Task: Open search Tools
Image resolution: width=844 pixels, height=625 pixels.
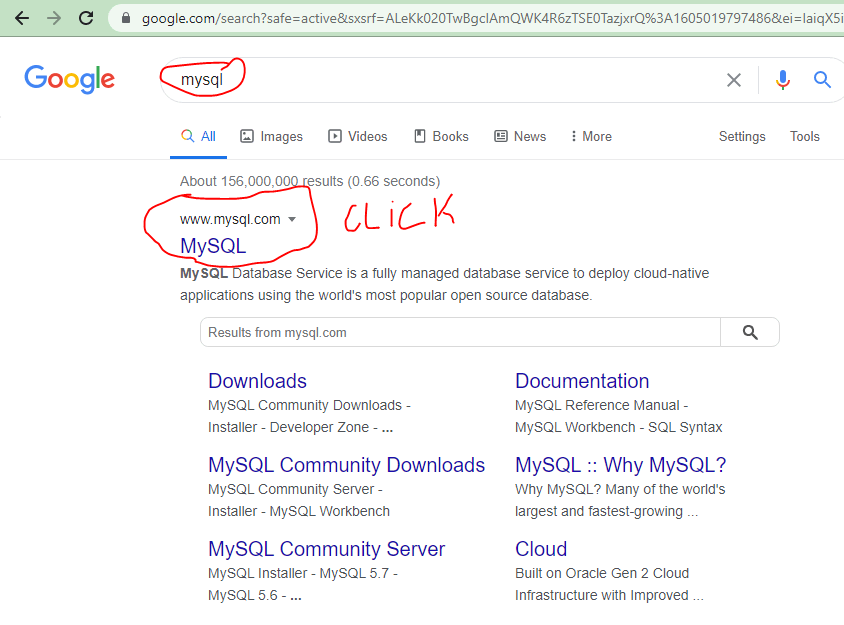Action: pyautogui.click(x=805, y=137)
